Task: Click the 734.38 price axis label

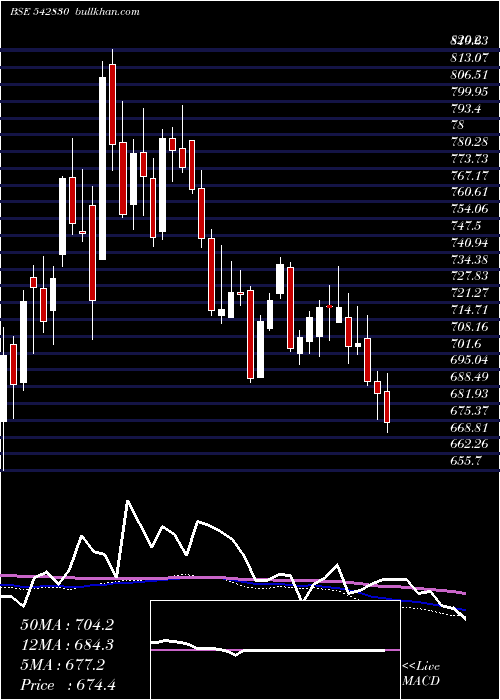Action: coord(469,259)
